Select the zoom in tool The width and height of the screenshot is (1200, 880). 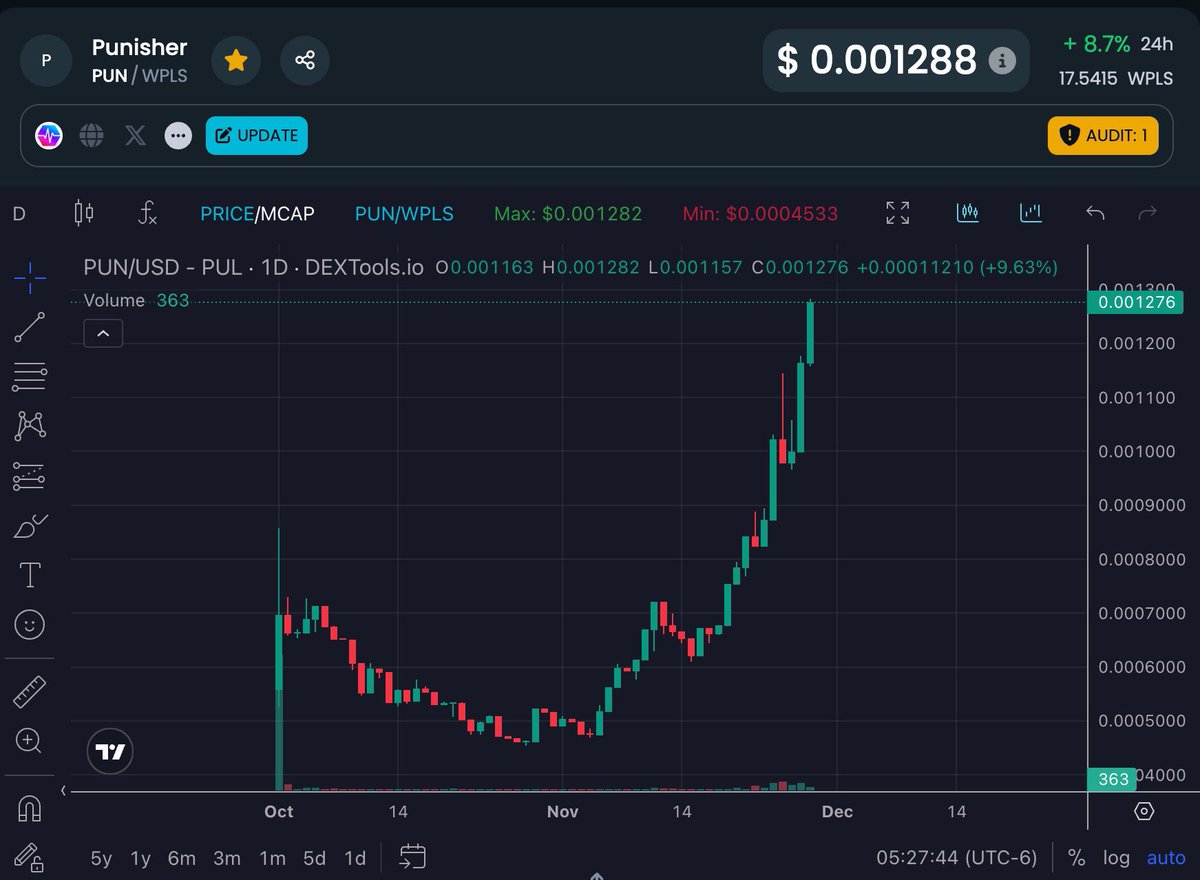point(29,741)
